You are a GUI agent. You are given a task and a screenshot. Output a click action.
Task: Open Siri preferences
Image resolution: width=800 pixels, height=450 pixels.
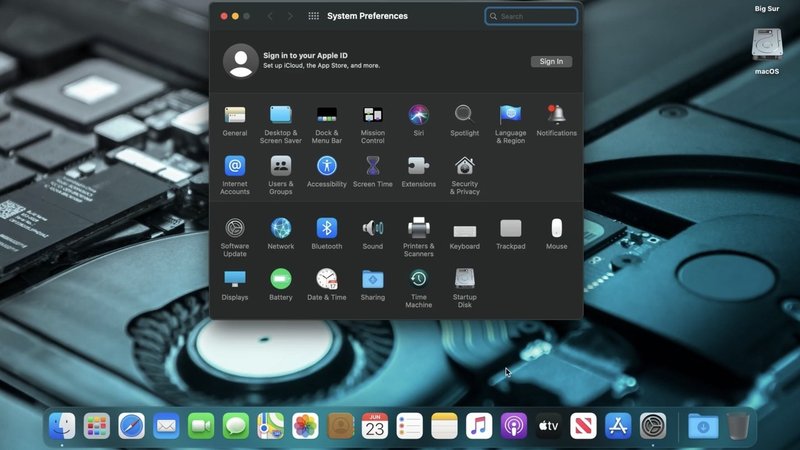pyautogui.click(x=418, y=121)
